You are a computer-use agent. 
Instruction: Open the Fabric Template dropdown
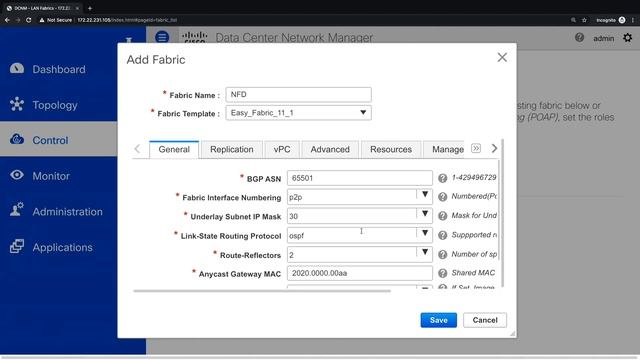(298, 113)
